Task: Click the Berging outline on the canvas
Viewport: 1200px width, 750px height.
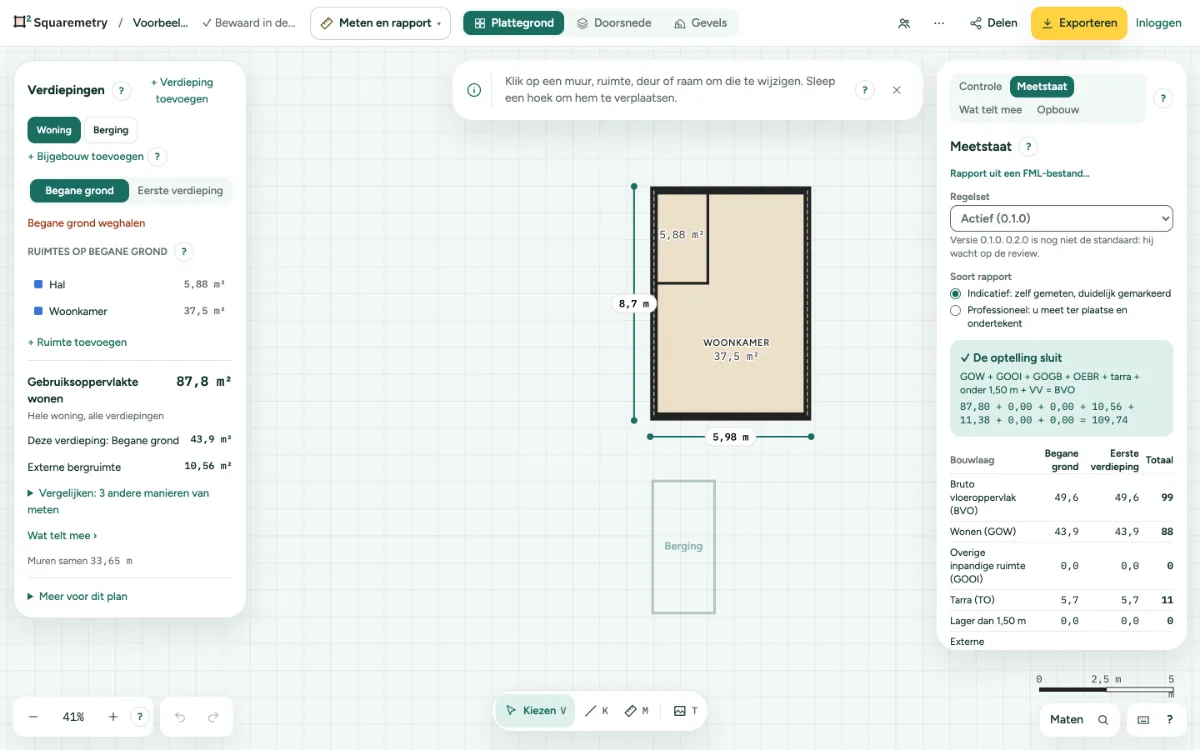Action: pyautogui.click(x=684, y=547)
